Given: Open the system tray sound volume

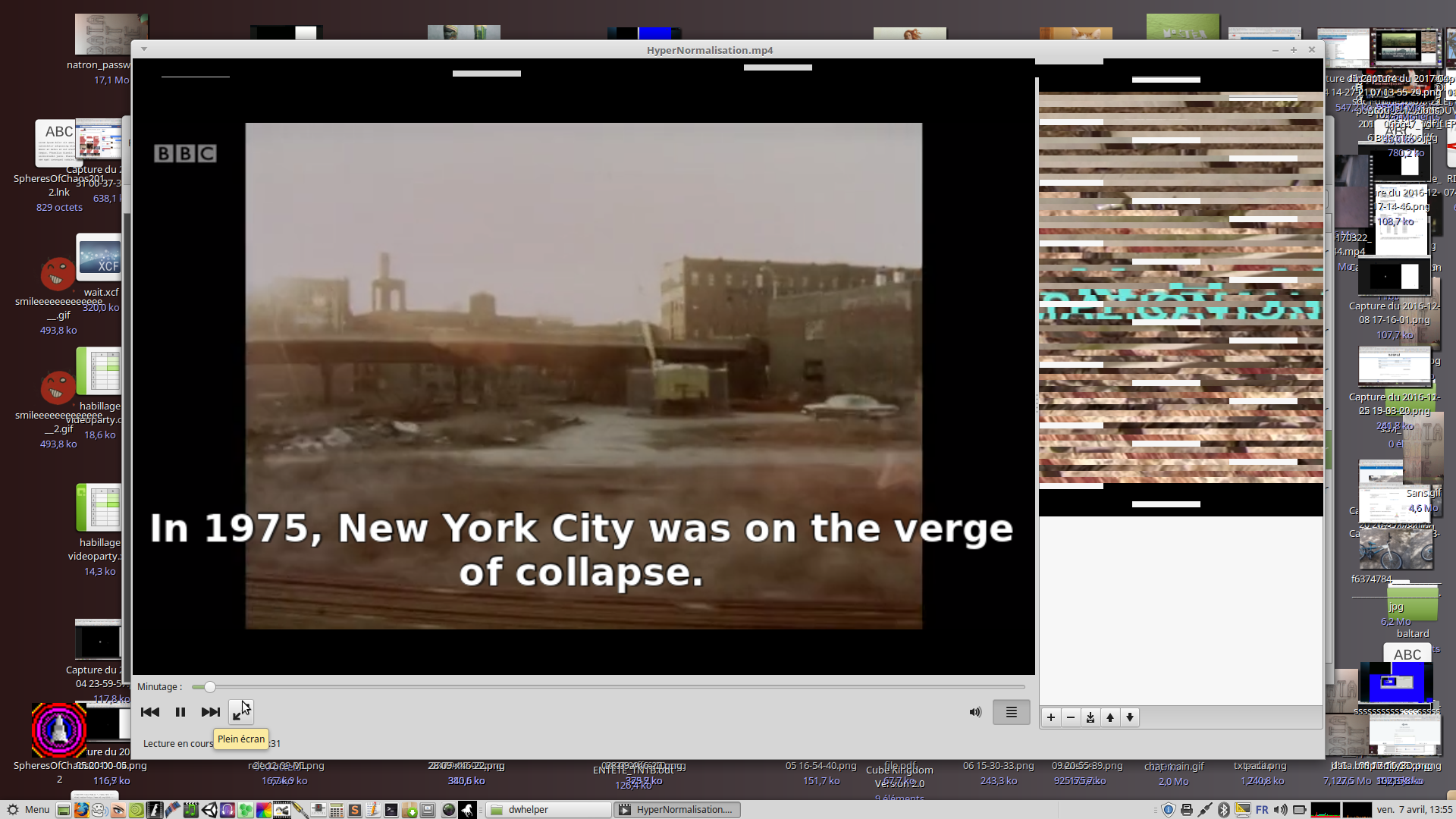Looking at the screenshot, I should pos(1281,810).
